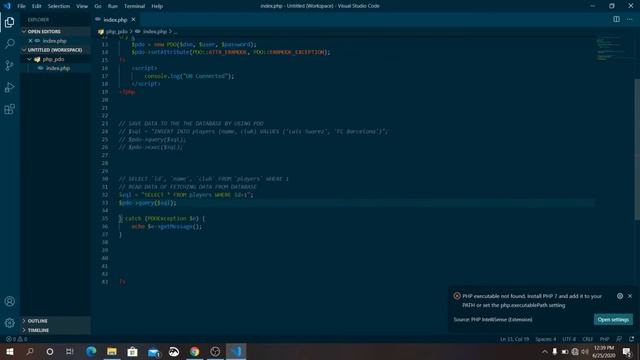Open the volume control in system tray
The image size is (640, 360).
(x=585, y=351)
